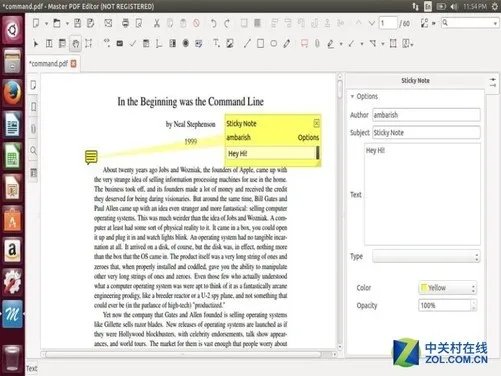Click Options in sticky note popup
The height and width of the screenshot is (376, 501).
tap(308, 137)
